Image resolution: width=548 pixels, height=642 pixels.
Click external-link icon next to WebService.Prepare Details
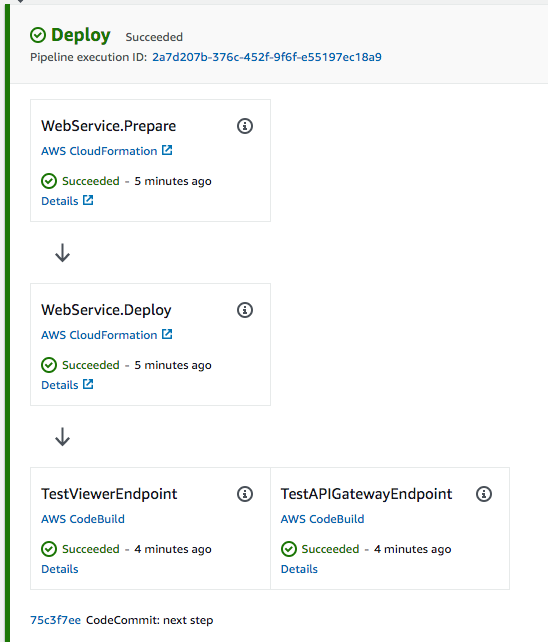click(88, 200)
